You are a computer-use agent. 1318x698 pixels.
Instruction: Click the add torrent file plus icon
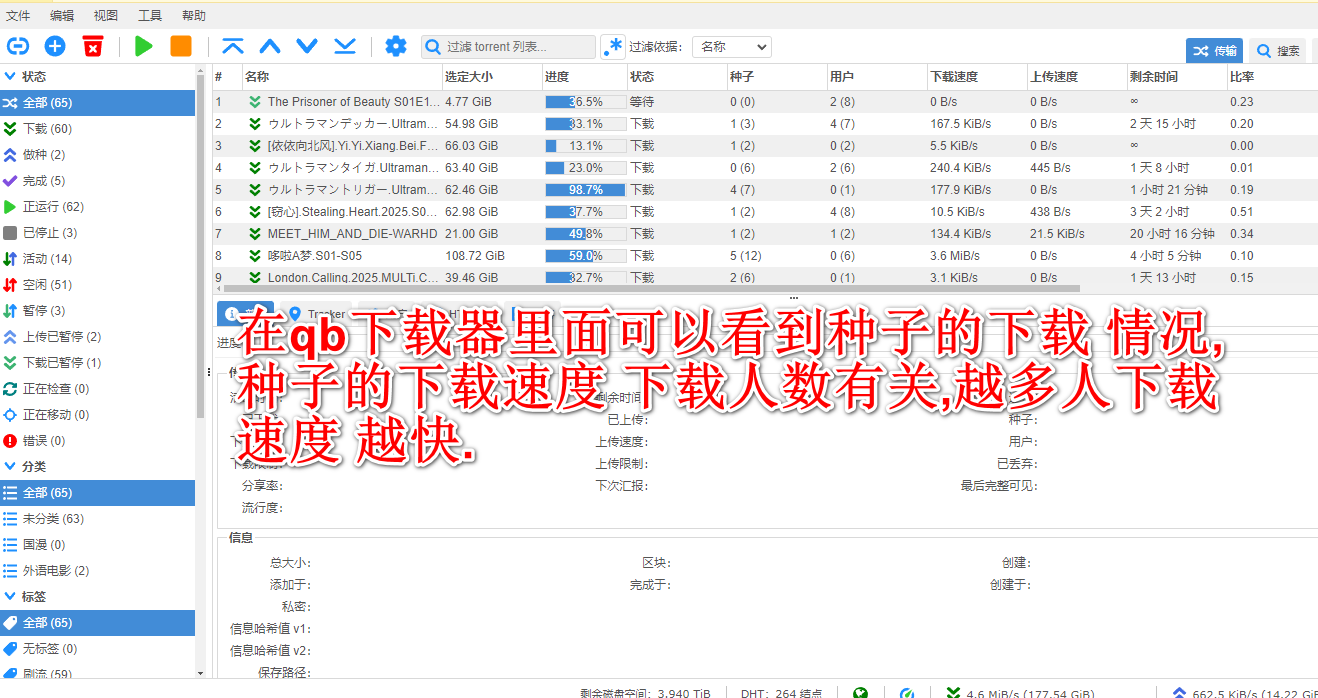point(55,46)
